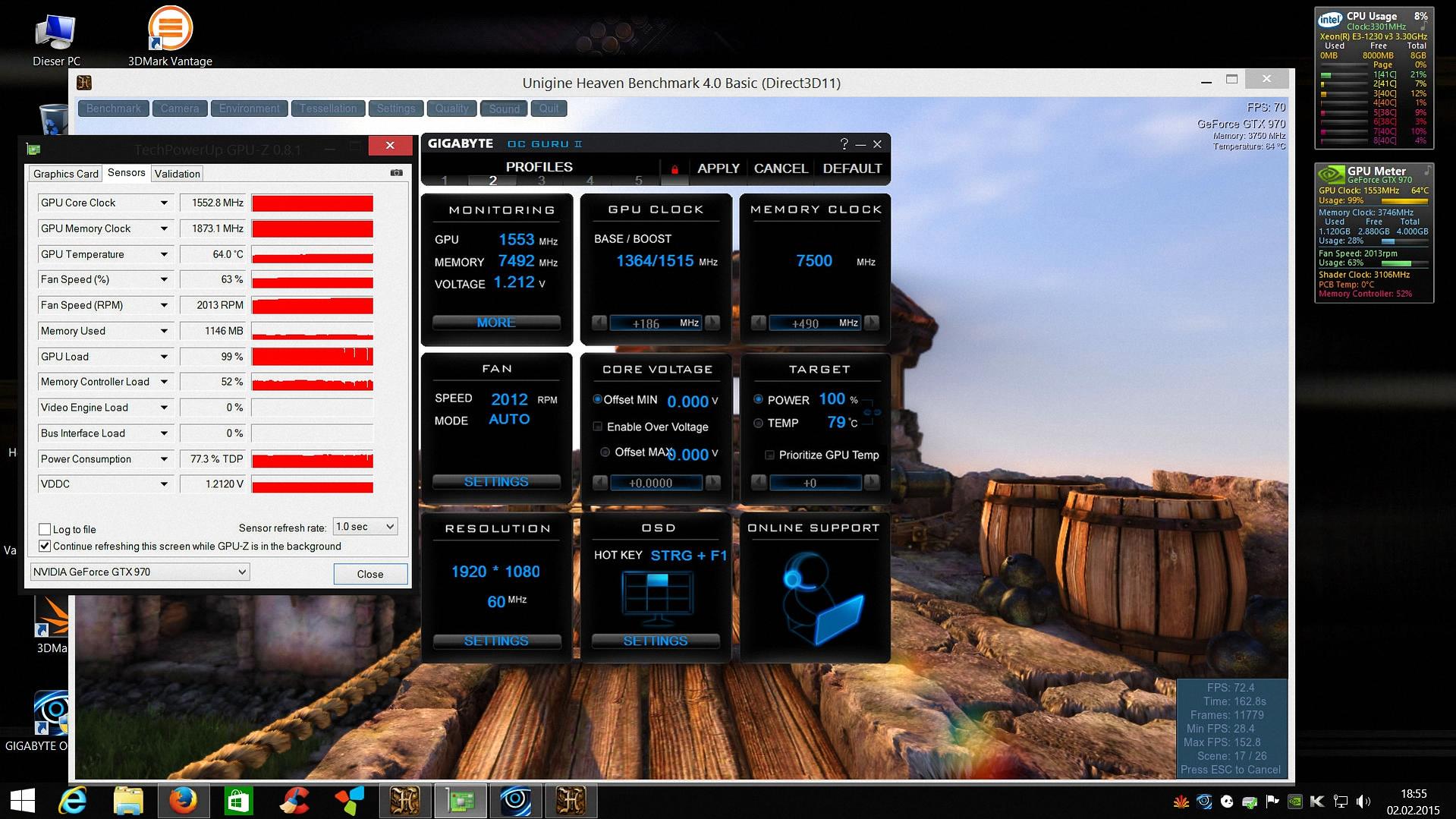
Task: Open Fan Speed (%) sensor dropdown
Action: (x=164, y=279)
